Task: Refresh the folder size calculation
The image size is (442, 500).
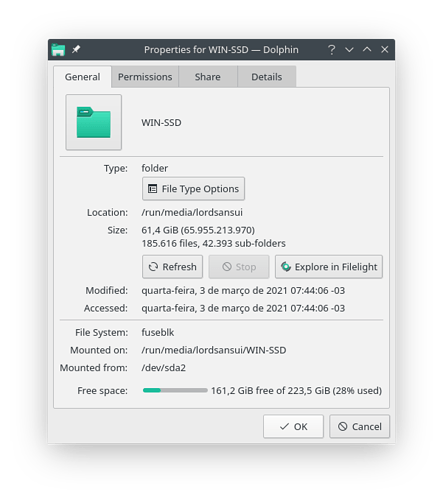Action: pos(172,267)
